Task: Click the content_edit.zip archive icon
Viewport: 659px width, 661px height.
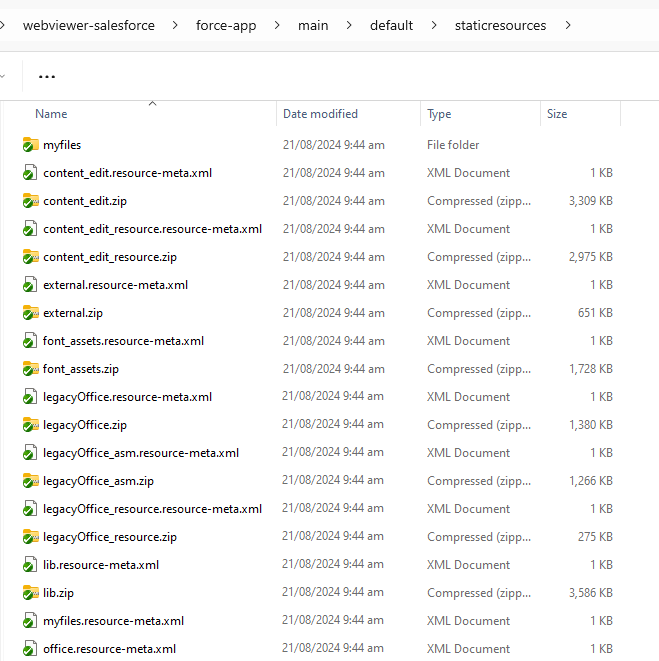Action: tap(30, 201)
